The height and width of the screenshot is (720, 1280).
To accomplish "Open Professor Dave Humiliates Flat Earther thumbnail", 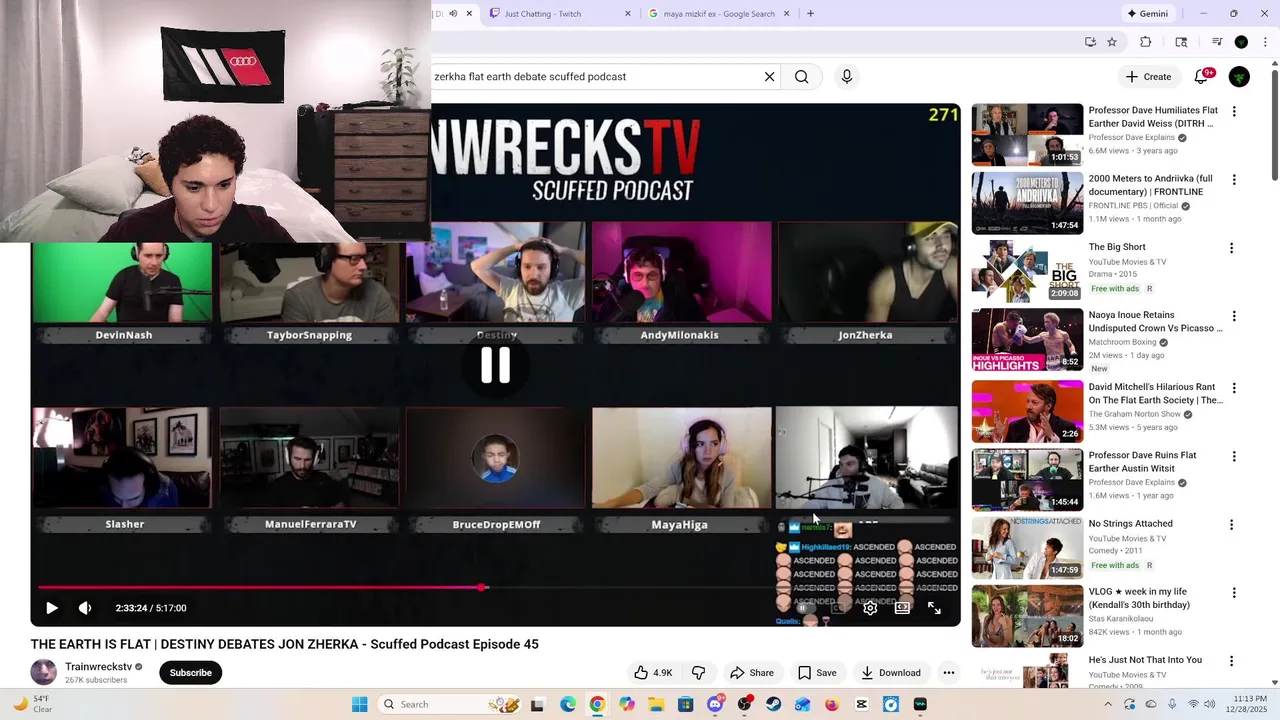I will click(1027, 135).
